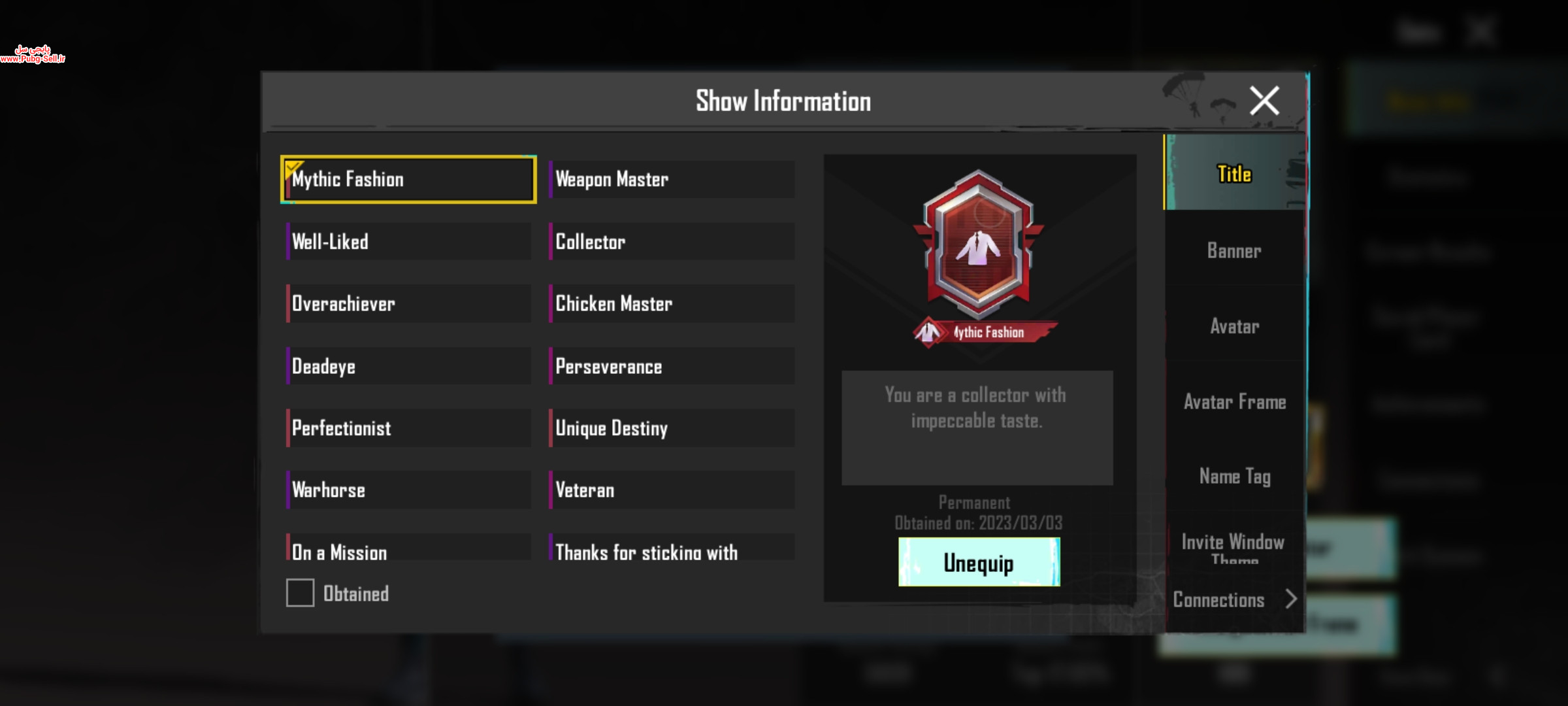Viewport: 1568px width, 706px height.
Task: Choose the Well-Liked title
Action: 408,241
